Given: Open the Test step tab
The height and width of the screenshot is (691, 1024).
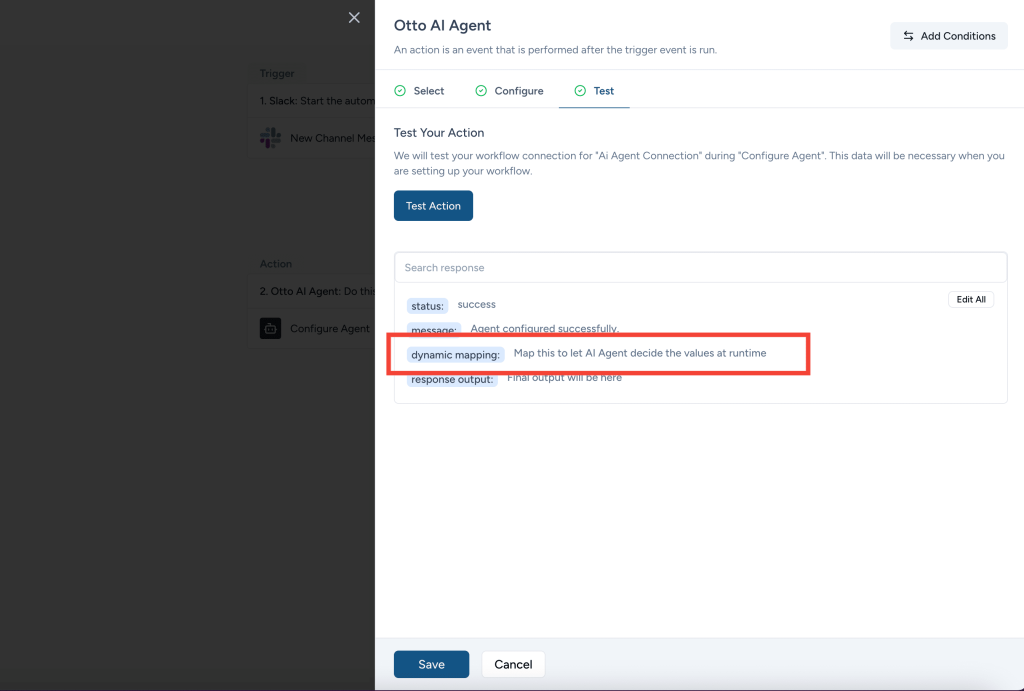Looking at the screenshot, I should click(x=594, y=91).
